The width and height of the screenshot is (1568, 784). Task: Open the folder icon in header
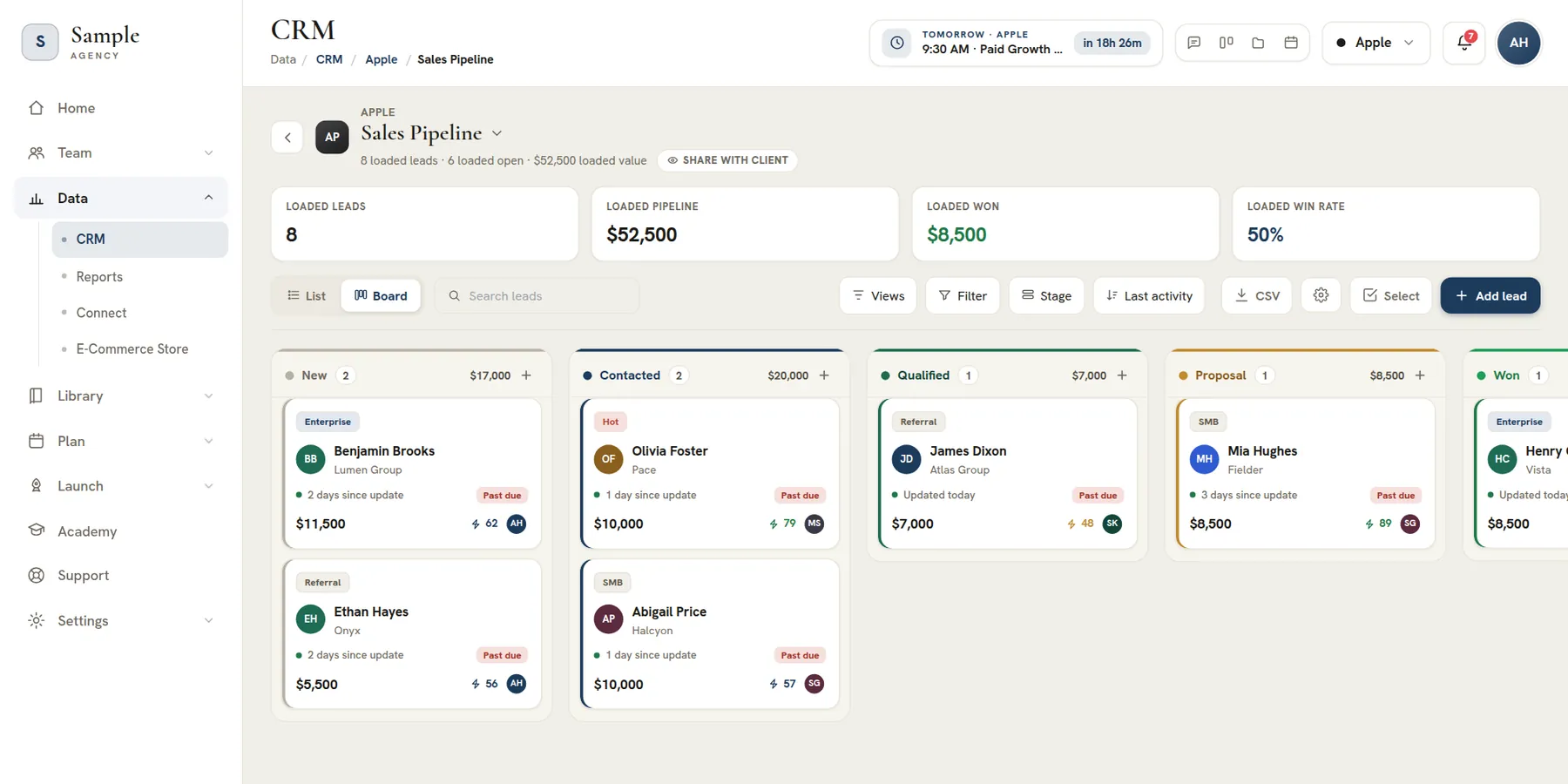click(1258, 43)
